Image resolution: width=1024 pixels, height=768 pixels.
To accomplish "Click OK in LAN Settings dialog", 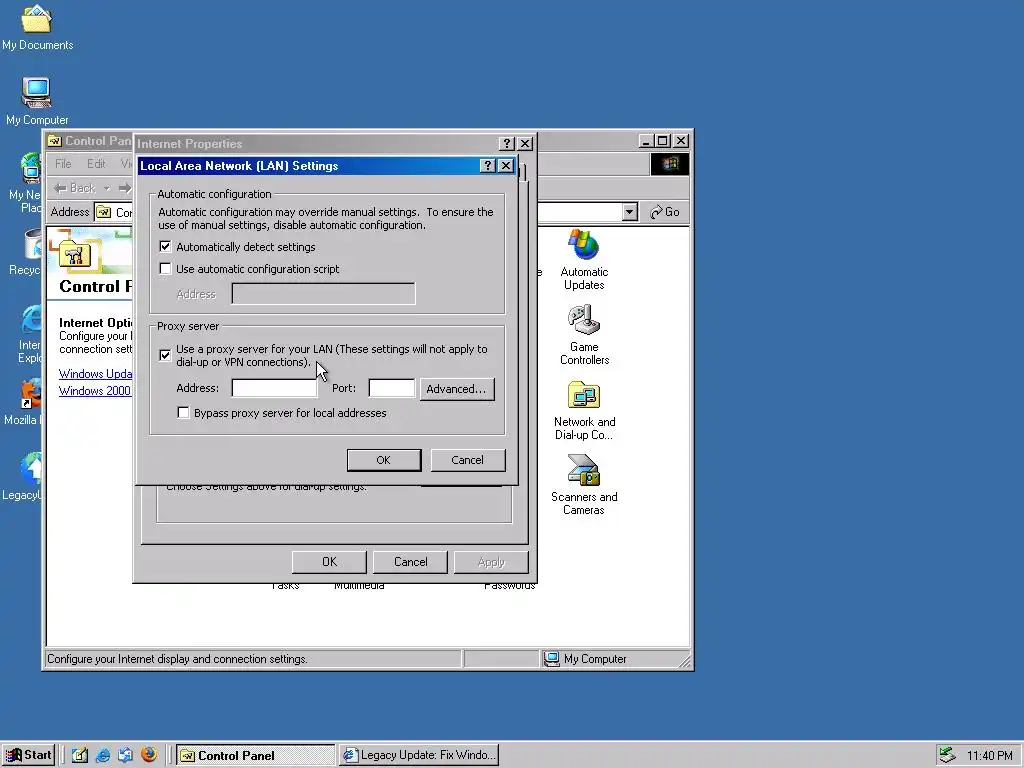I will 384,460.
